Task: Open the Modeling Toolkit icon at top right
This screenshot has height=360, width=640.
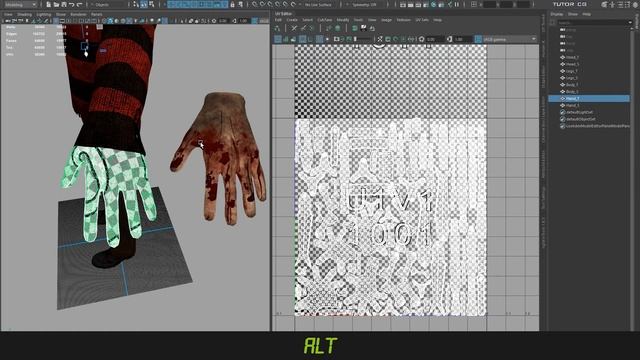Action: pos(605,4)
